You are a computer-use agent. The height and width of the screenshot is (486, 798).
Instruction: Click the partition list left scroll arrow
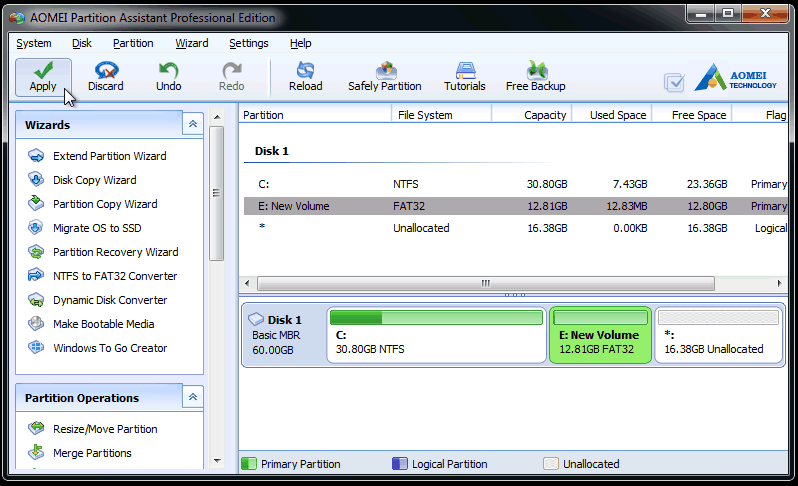pyautogui.click(x=247, y=283)
